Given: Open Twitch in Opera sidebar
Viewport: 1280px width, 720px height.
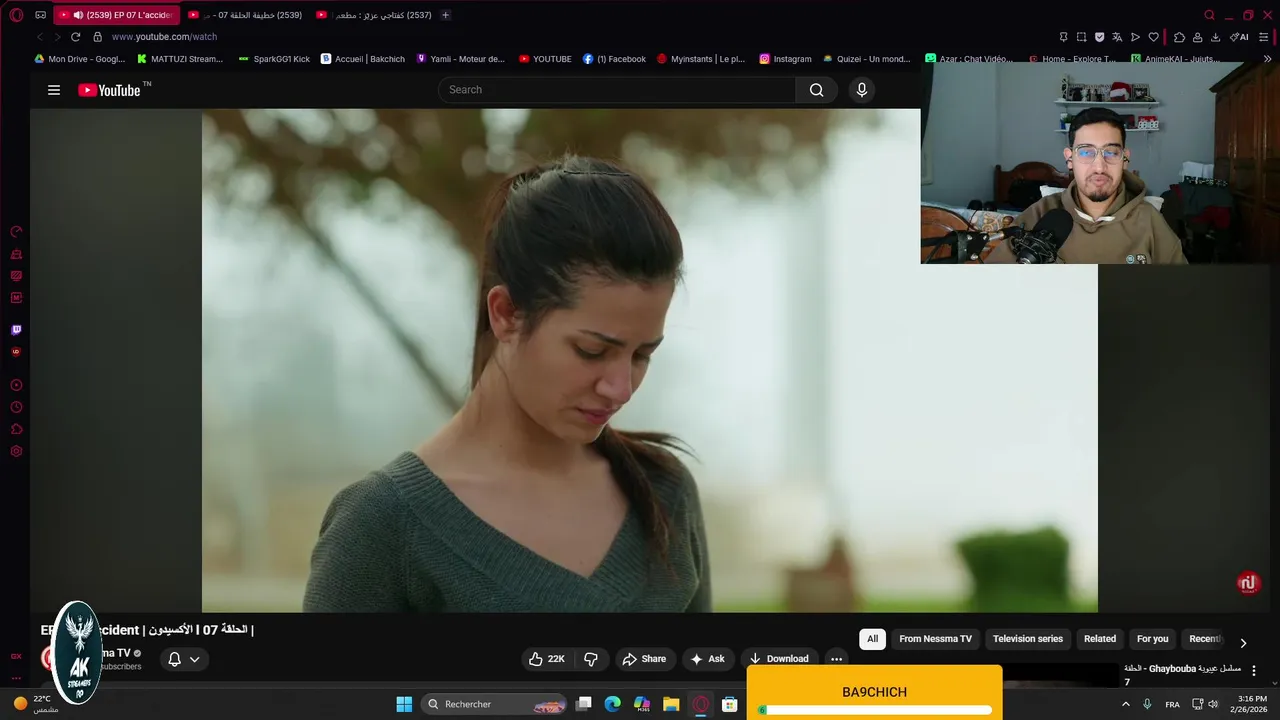Looking at the screenshot, I should pyautogui.click(x=16, y=330).
